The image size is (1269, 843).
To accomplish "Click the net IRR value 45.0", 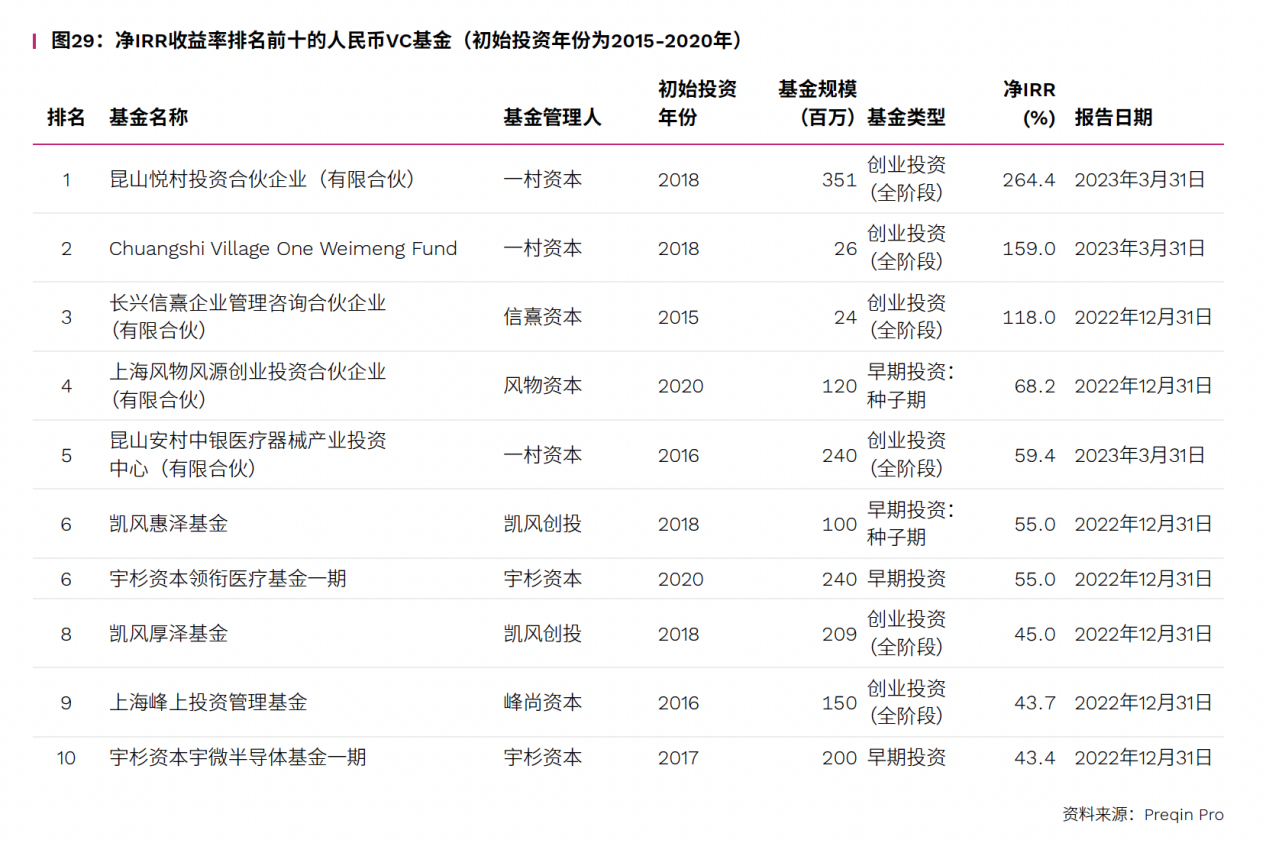I will pyautogui.click(x=1035, y=634).
